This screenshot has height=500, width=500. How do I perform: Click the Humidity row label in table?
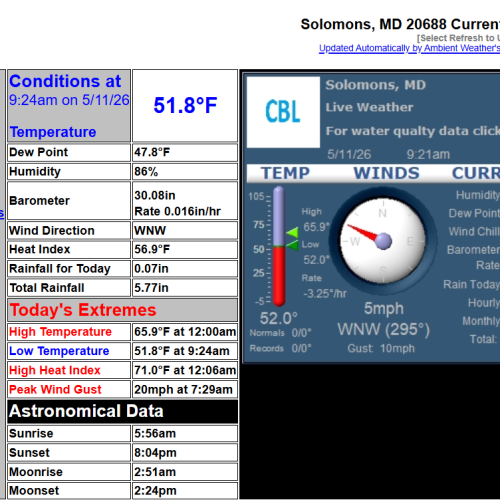pos(35,172)
